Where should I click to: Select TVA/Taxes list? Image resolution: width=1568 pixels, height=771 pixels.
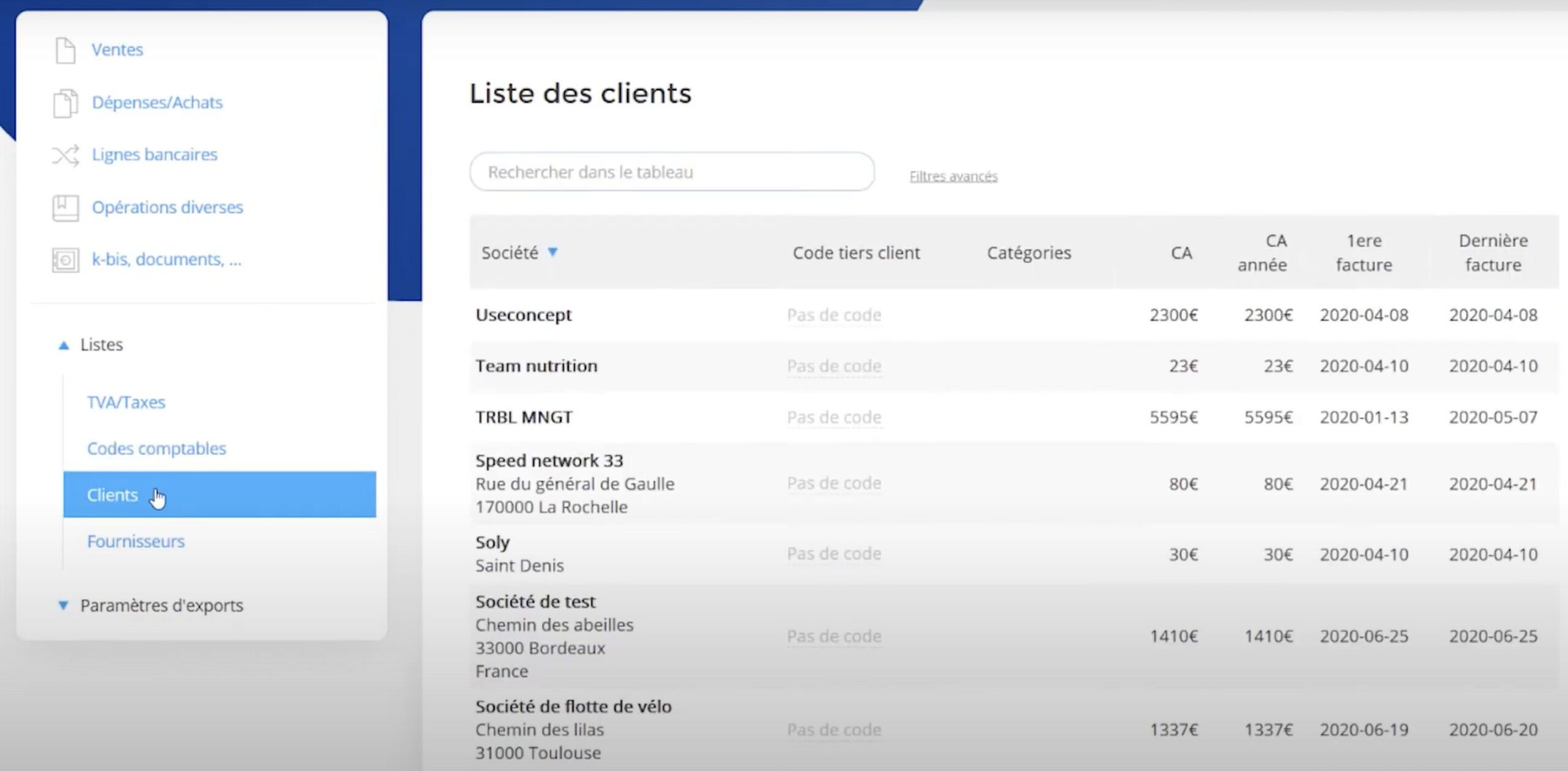coord(126,402)
